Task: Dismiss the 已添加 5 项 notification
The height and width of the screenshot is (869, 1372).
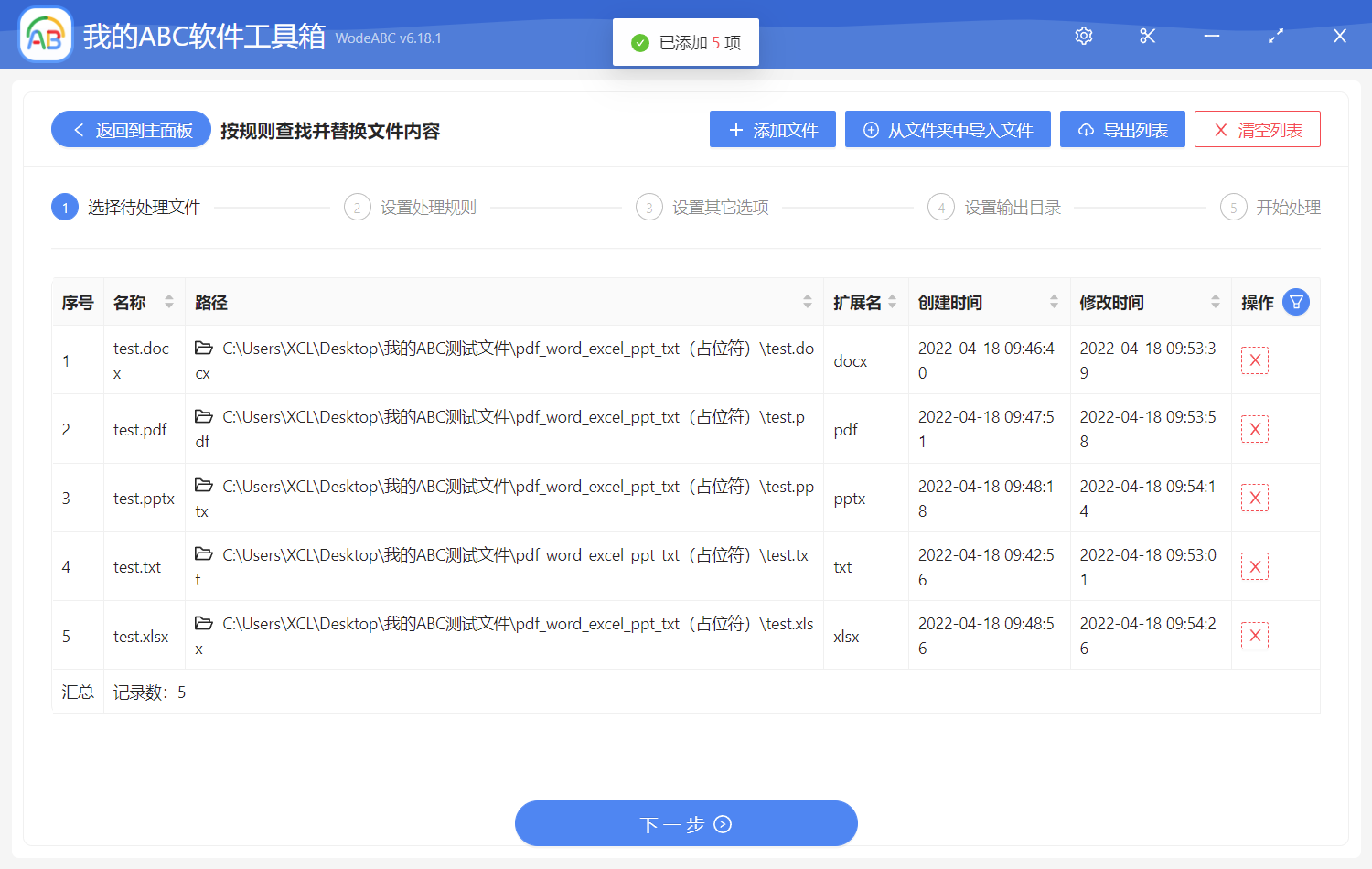Action: pyautogui.click(x=685, y=41)
